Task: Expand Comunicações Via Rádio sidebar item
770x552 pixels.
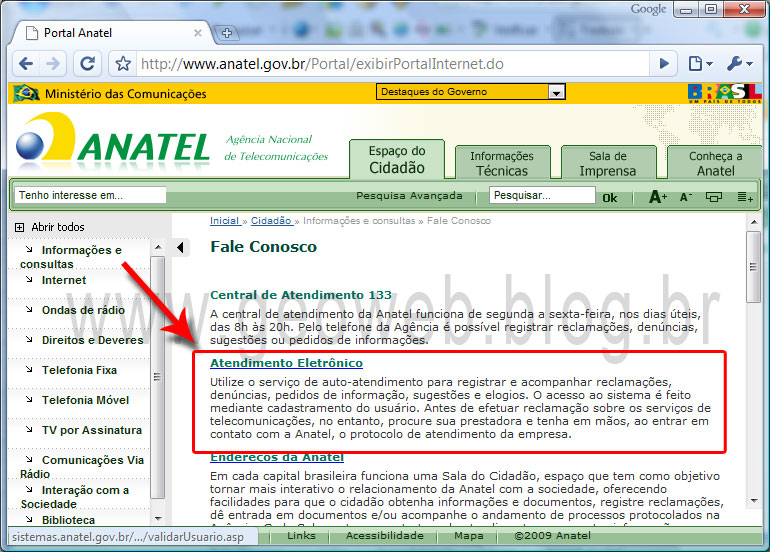Action: [x=82, y=467]
